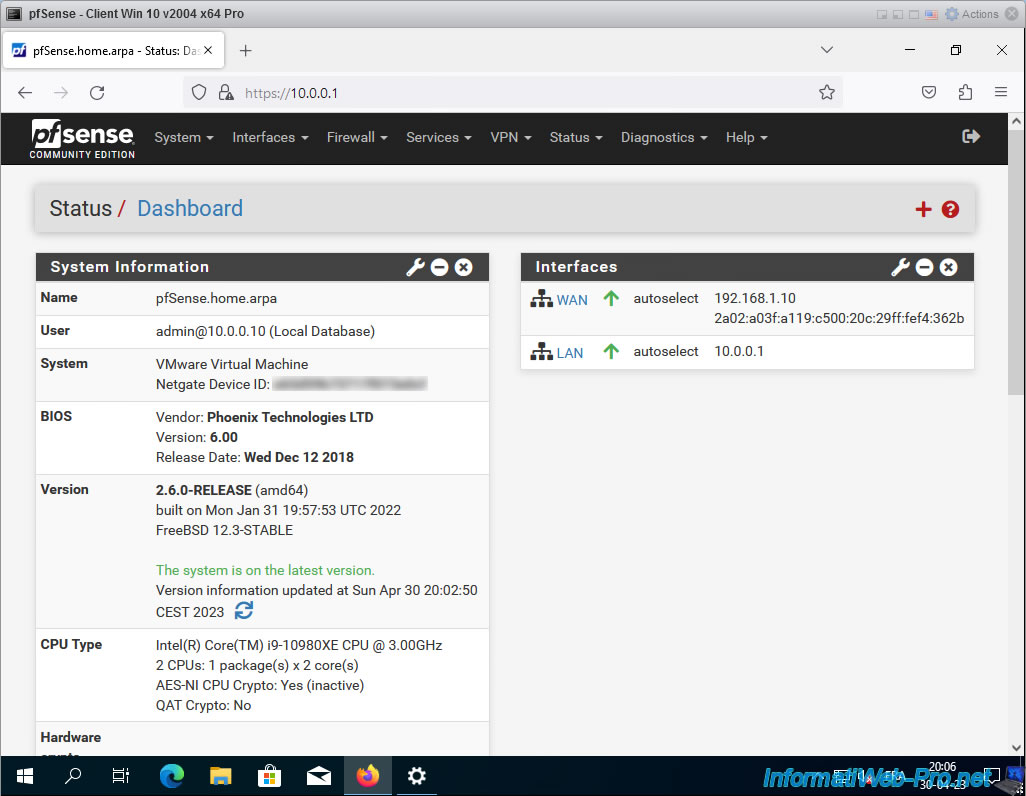Open the Save to Pocket button

coord(929,92)
